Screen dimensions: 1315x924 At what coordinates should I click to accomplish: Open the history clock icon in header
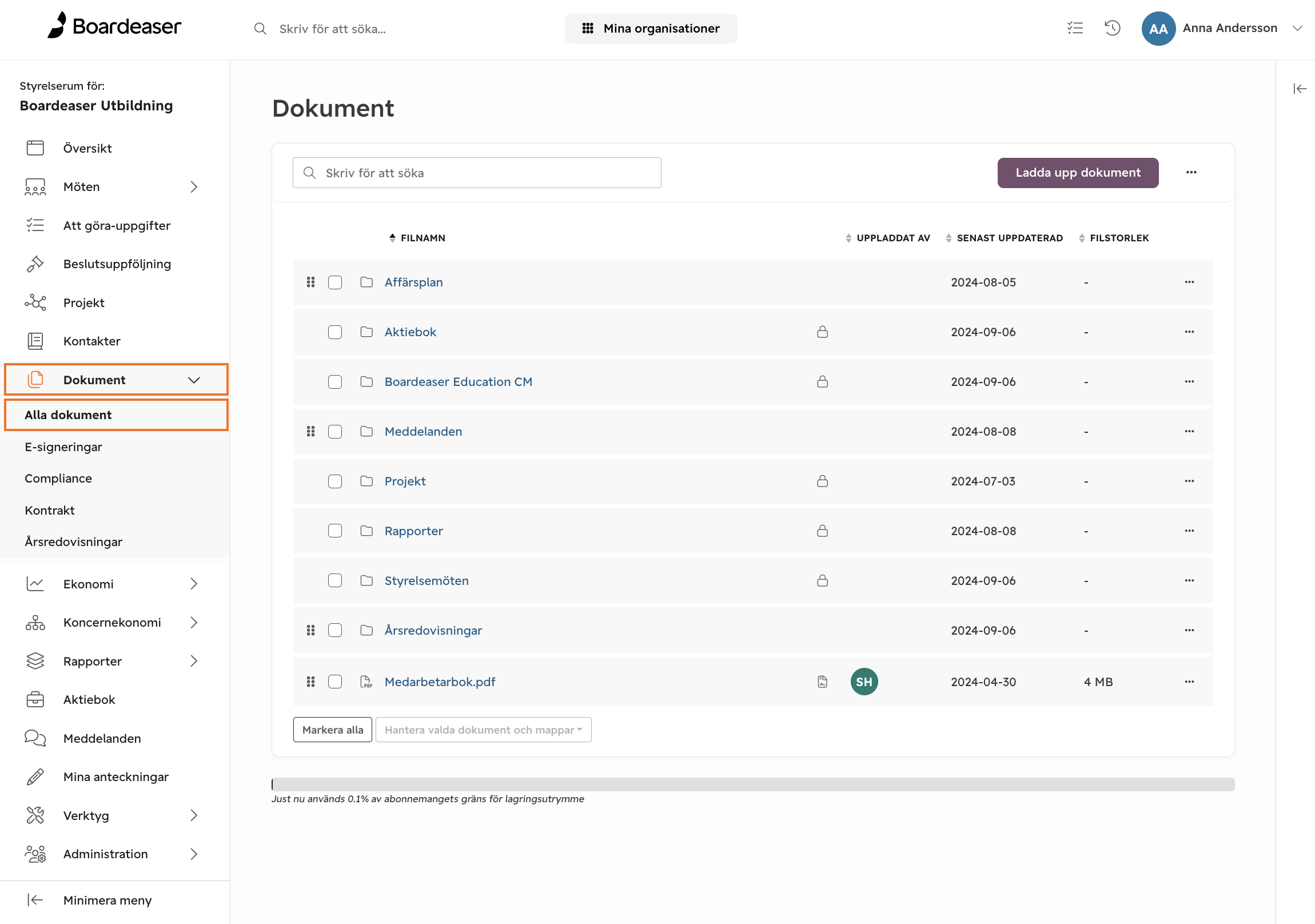(1112, 27)
